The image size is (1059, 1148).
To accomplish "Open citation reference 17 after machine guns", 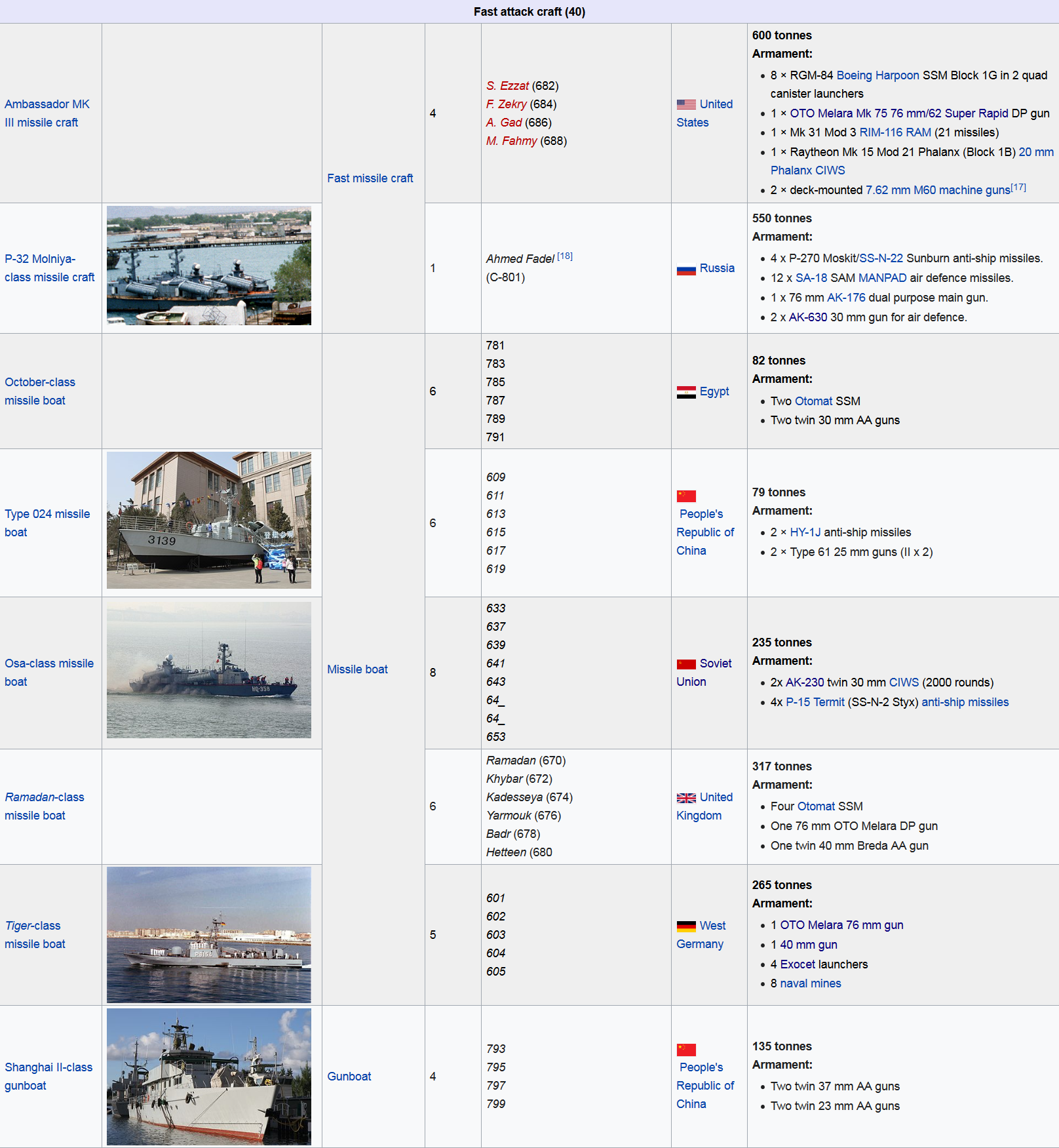I will coord(1018,188).
